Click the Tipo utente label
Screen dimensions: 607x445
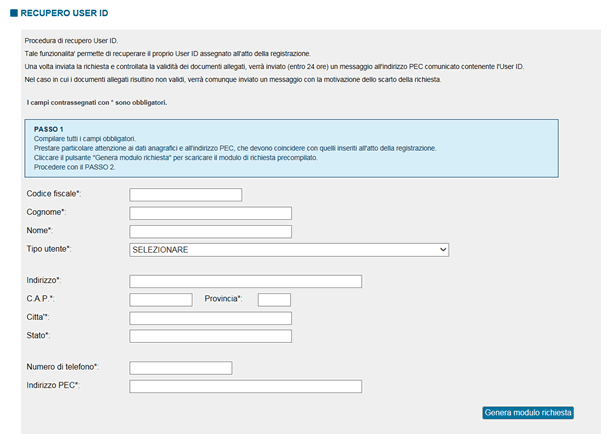tap(49, 249)
